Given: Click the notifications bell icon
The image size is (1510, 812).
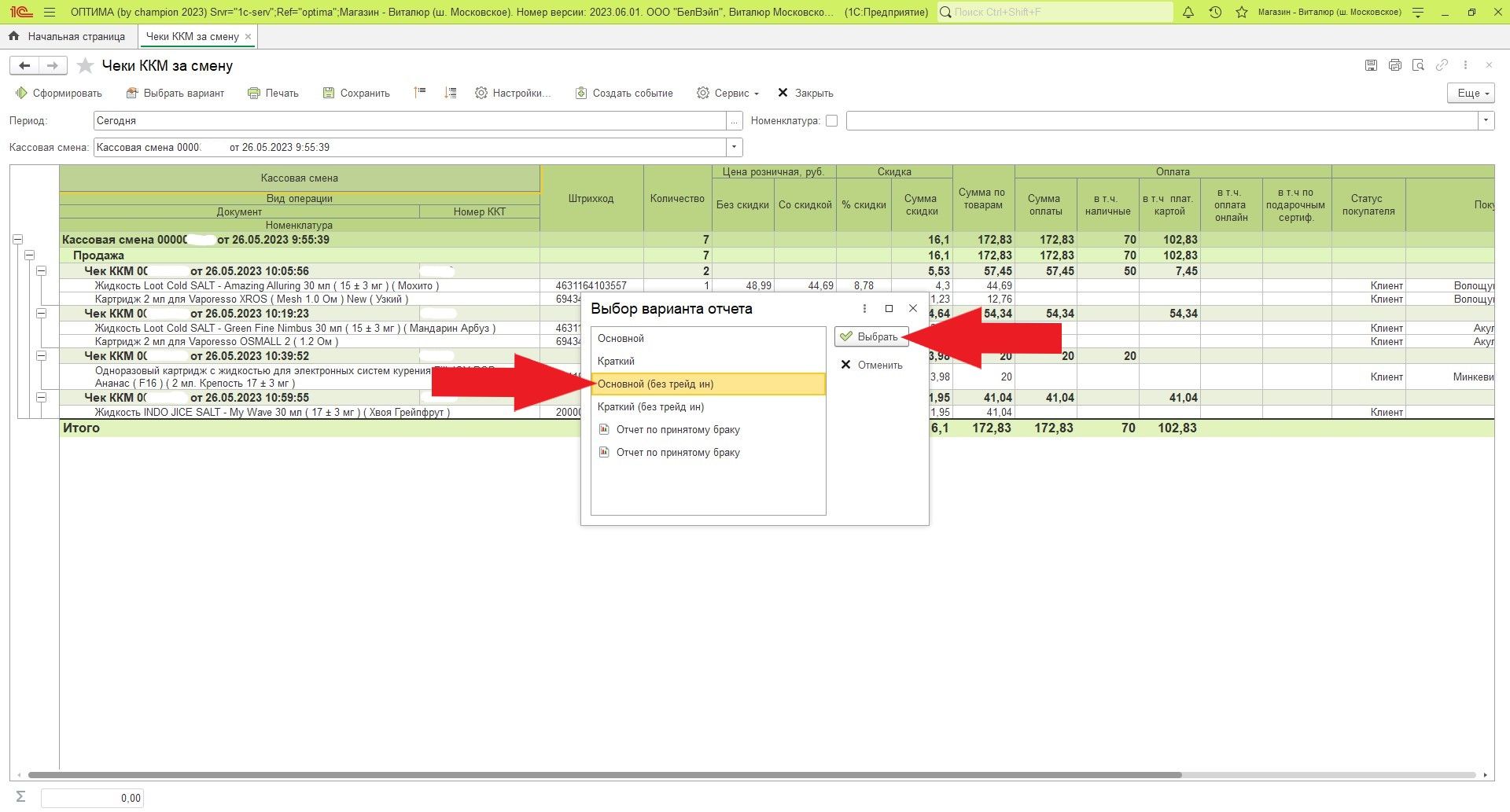Looking at the screenshot, I should pyautogui.click(x=1188, y=13).
